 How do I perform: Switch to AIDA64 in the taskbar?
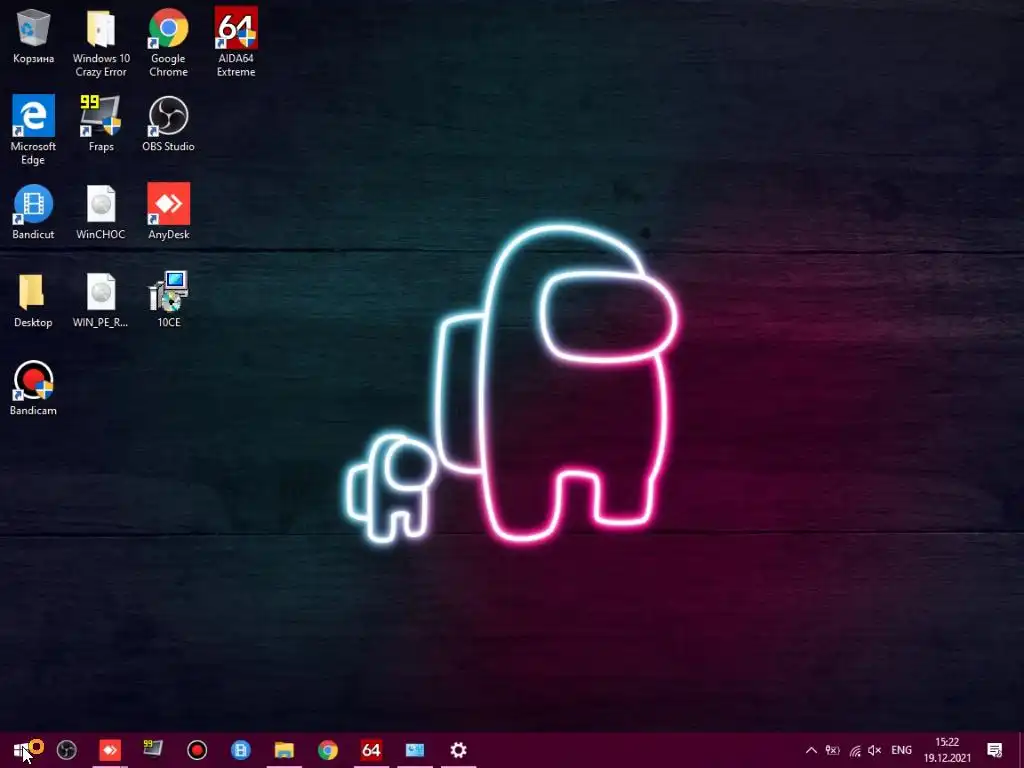(x=371, y=750)
